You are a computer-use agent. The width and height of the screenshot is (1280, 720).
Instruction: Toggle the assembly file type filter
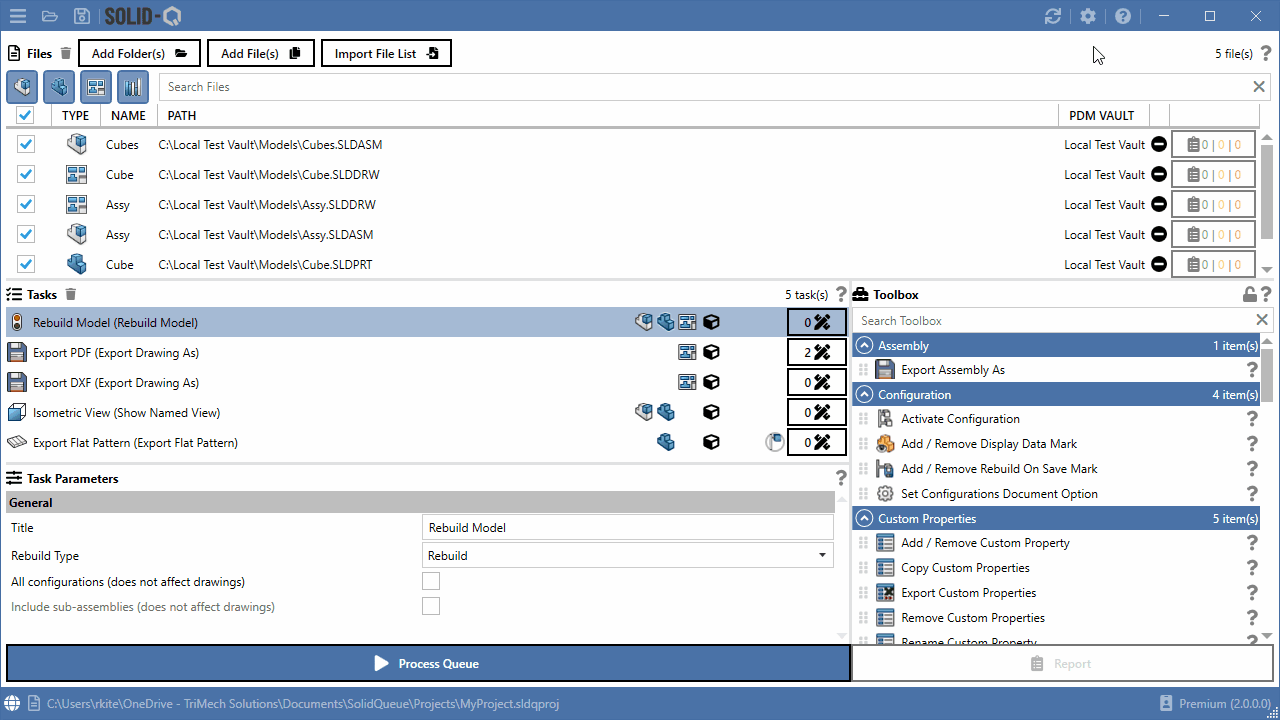22,87
